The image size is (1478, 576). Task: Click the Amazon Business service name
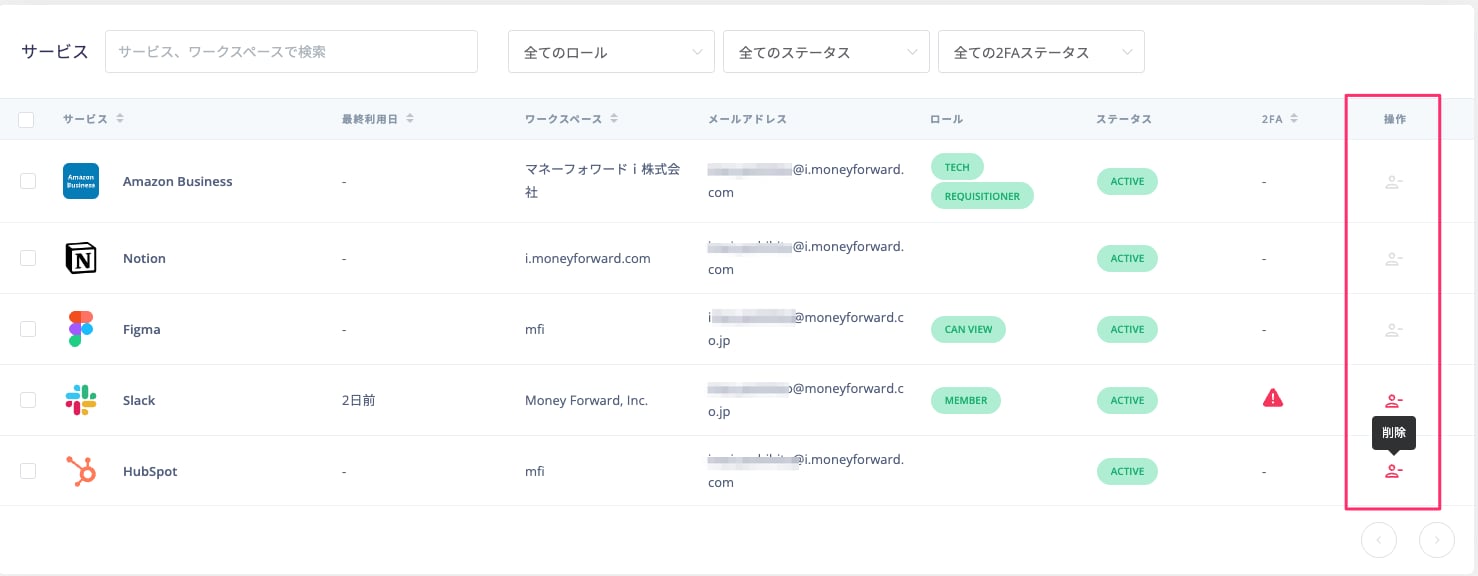177,182
